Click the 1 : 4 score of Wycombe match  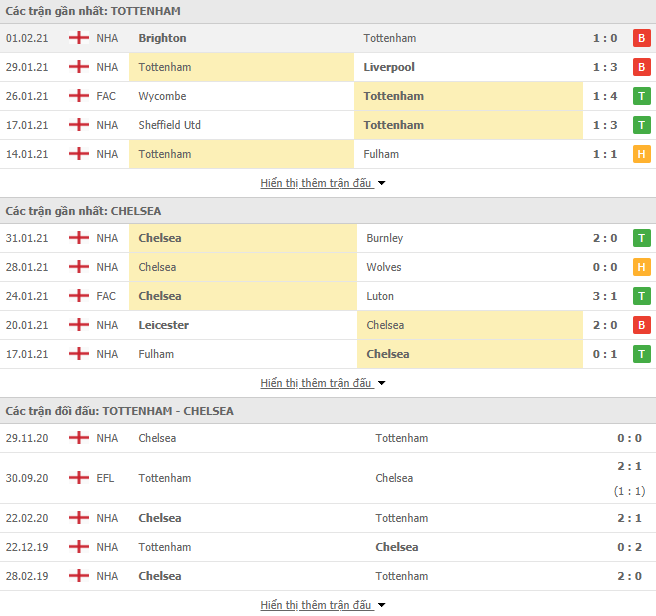[x=605, y=96]
